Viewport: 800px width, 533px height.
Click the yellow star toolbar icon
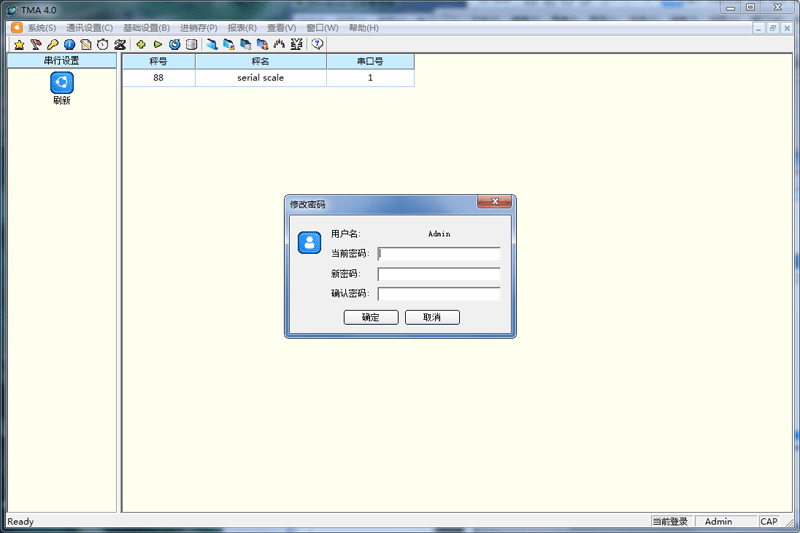tap(19, 44)
